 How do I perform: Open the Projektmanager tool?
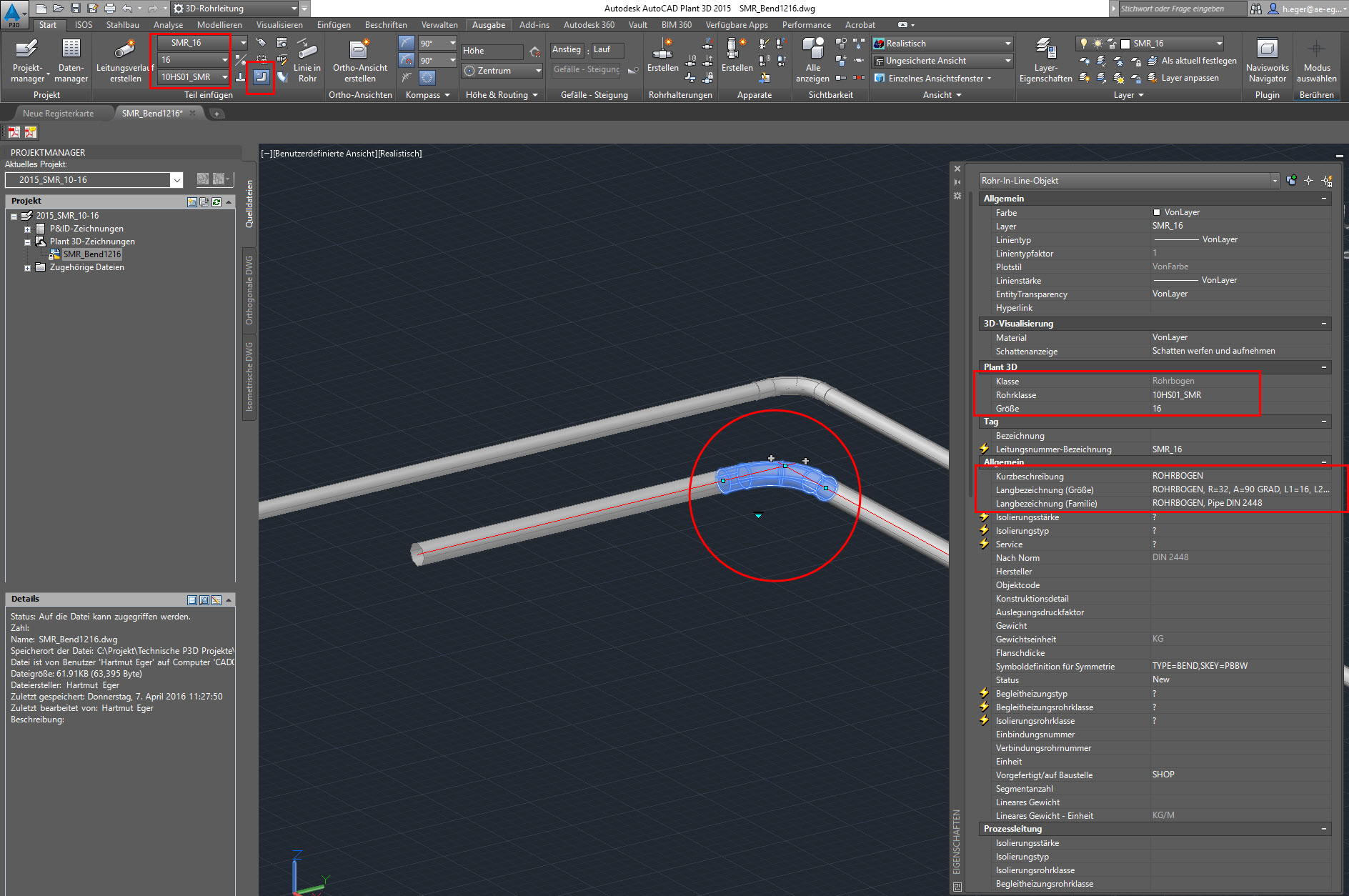[x=28, y=60]
